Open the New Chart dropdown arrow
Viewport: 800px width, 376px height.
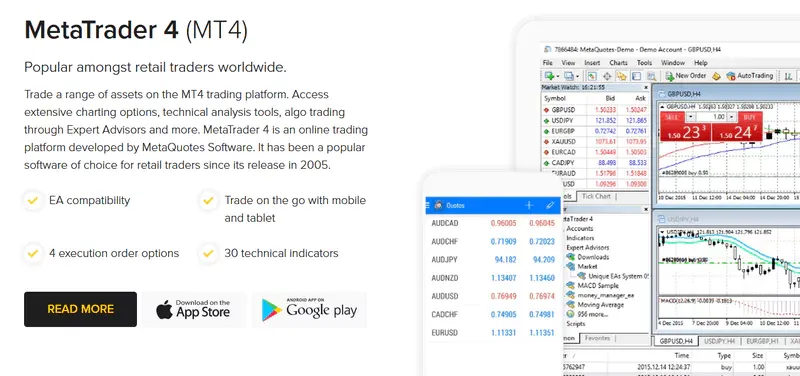coord(558,77)
